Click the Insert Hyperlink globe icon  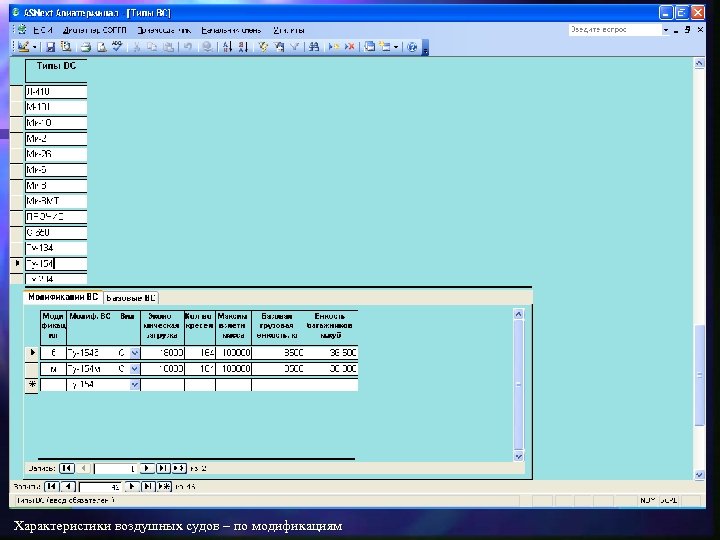pos(208,47)
